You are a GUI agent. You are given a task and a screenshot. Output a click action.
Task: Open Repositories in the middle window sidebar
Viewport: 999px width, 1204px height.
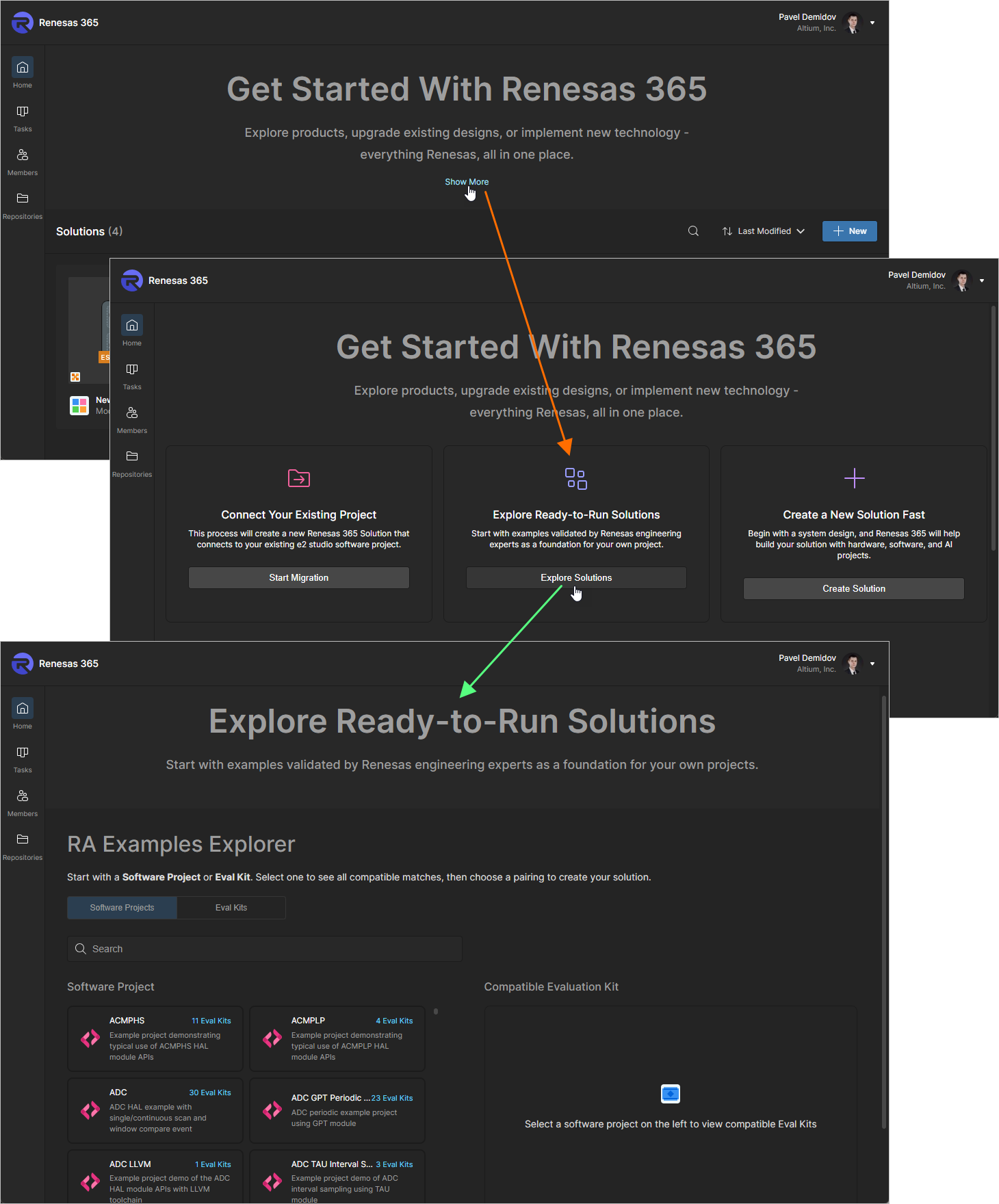point(132,463)
